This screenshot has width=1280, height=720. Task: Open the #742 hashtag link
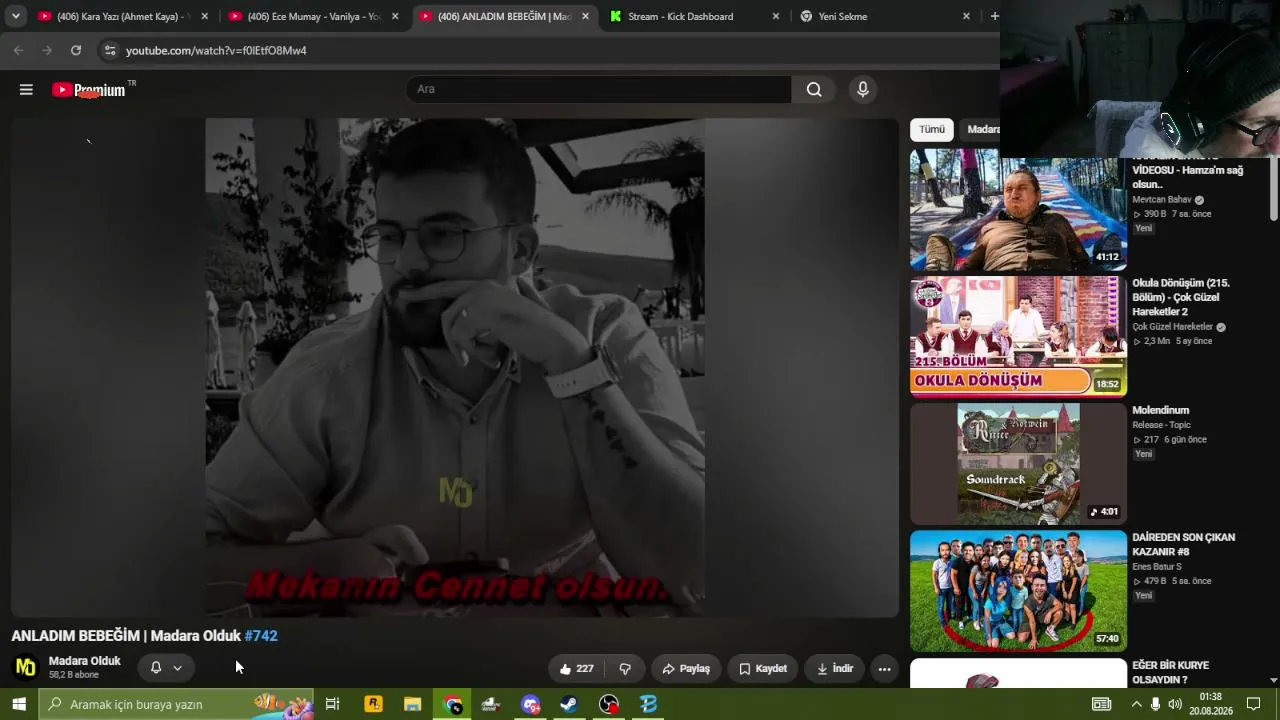point(261,636)
